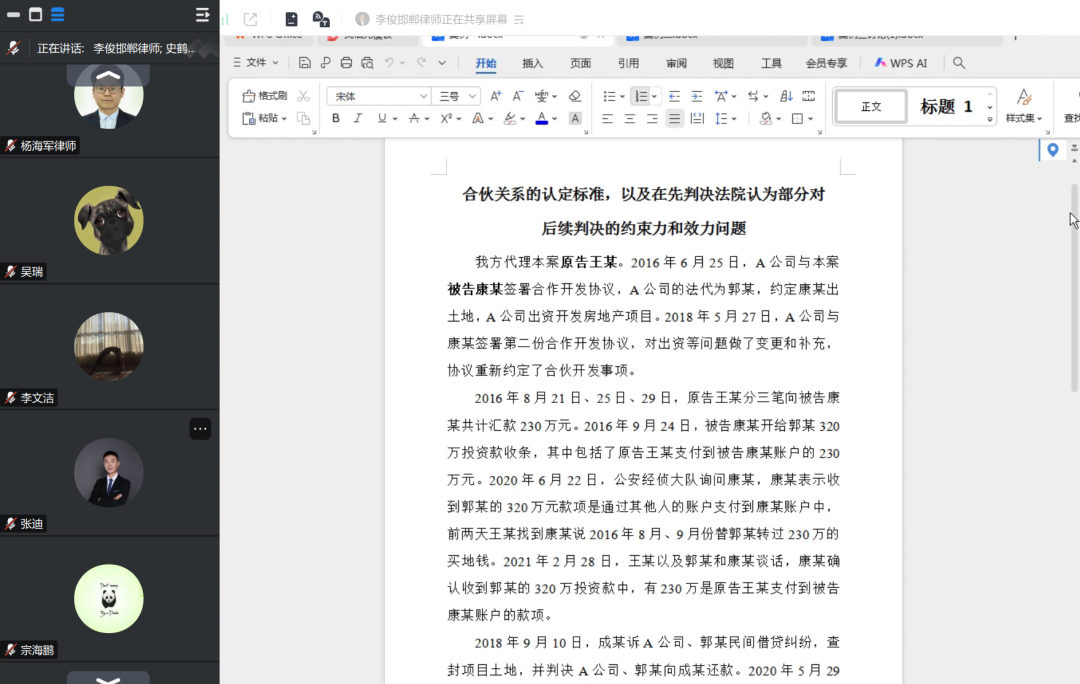Viewport: 1080px width, 684px height.
Task: Open the font color (A) icon
Action: (541, 117)
